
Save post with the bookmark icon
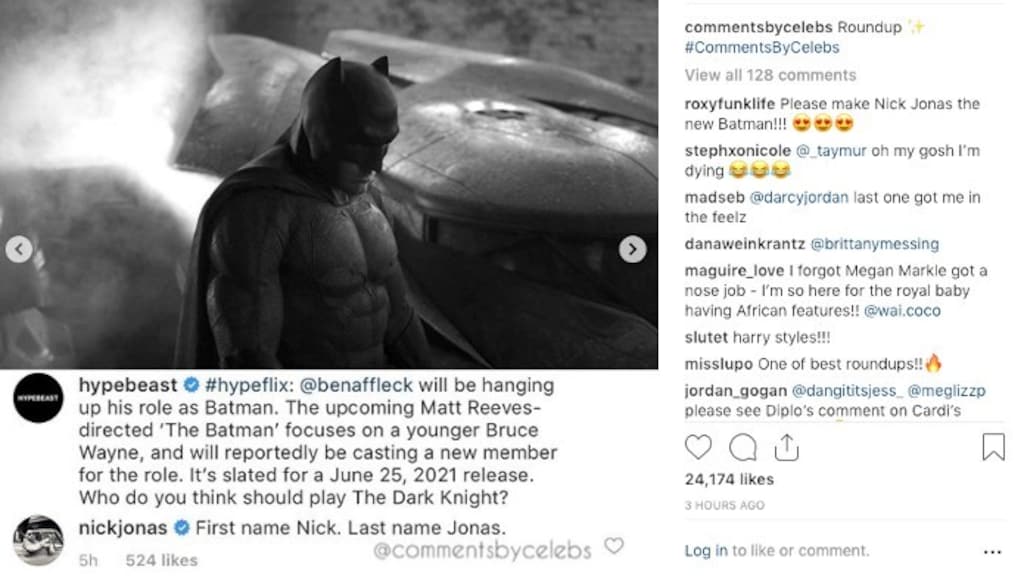[x=993, y=447]
